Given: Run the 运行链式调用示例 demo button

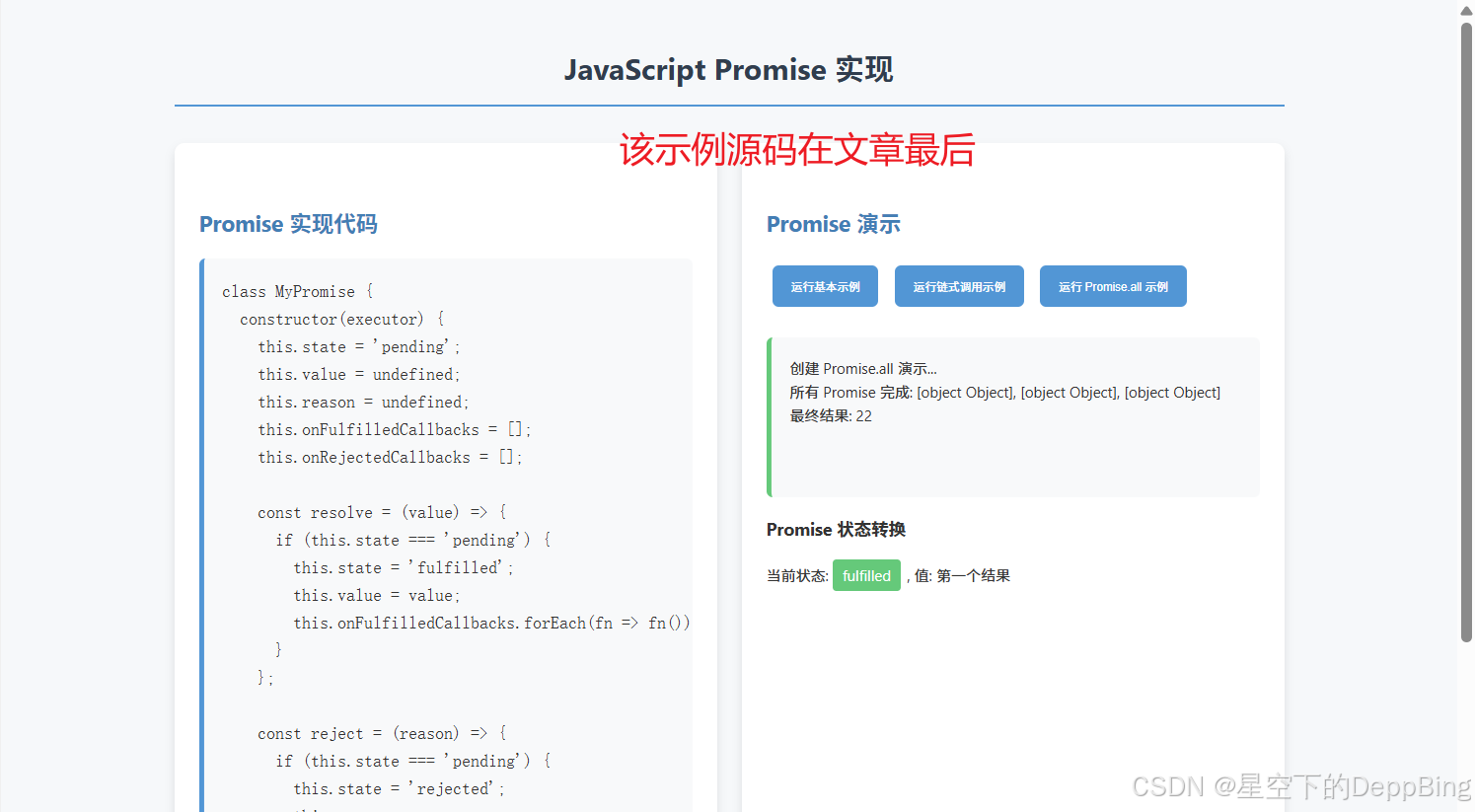Looking at the screenshot, I should coord(959,286).
